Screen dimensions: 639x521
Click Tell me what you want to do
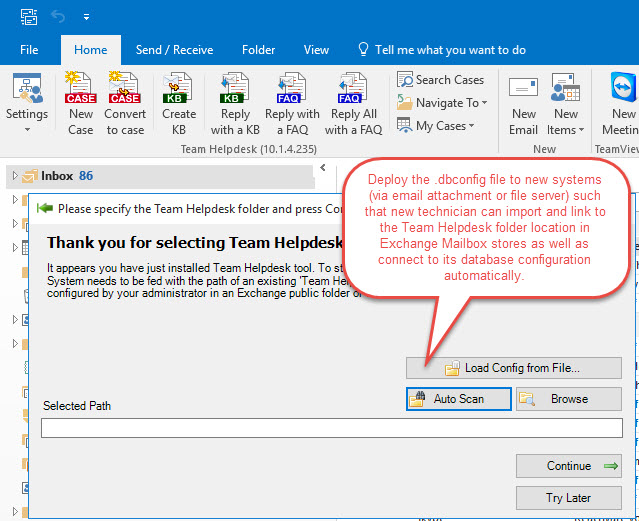tap(449, 50)
